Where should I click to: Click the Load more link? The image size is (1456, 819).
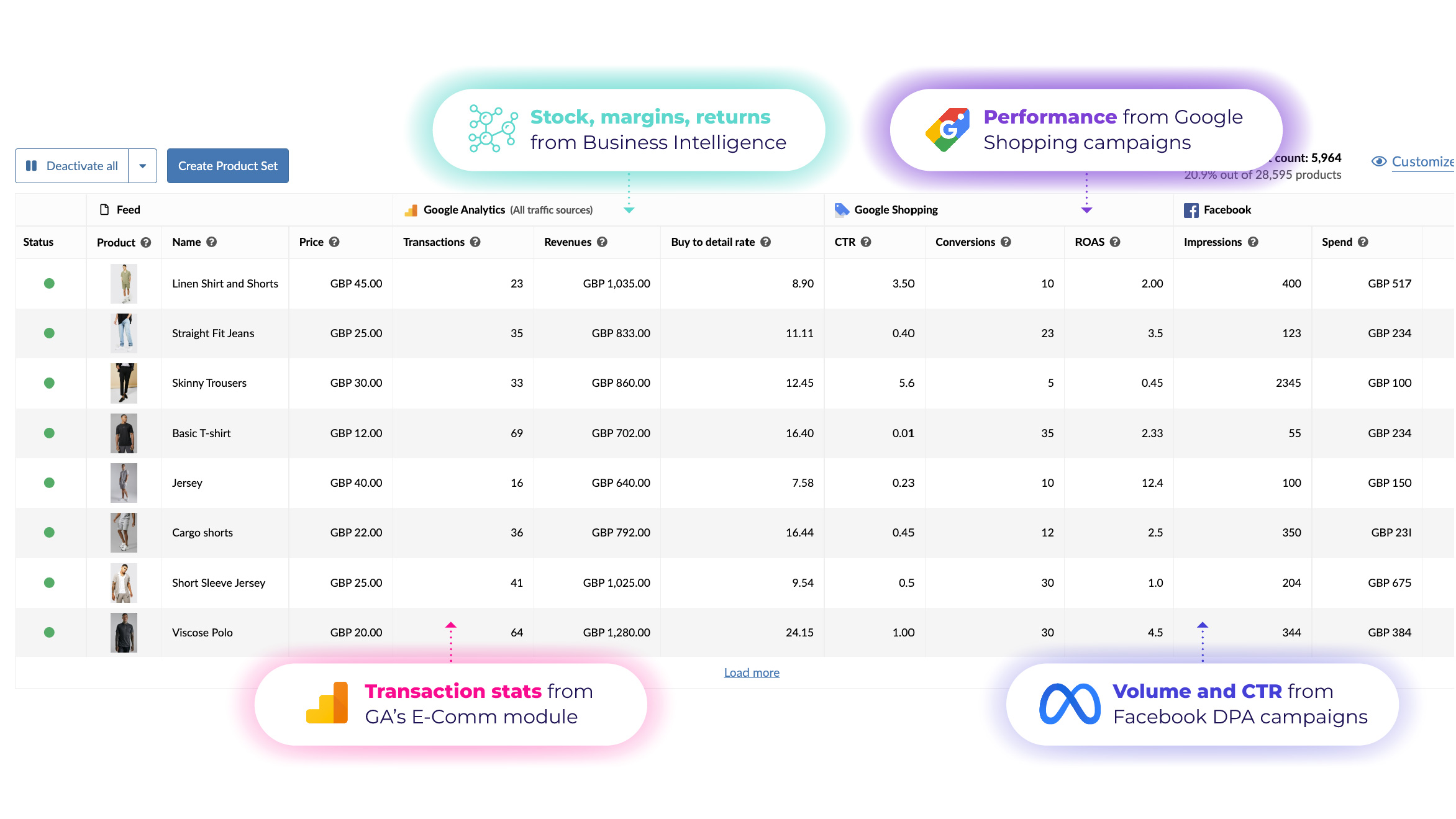(x=752, y=672)
